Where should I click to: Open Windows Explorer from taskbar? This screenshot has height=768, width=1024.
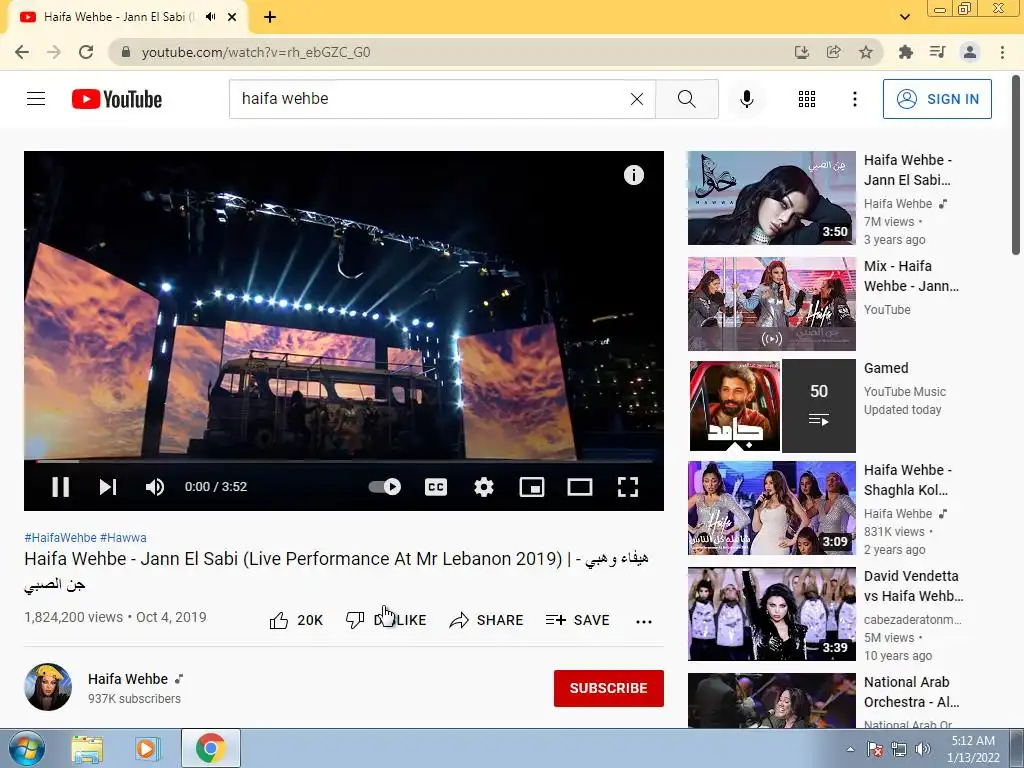[87, 748]
